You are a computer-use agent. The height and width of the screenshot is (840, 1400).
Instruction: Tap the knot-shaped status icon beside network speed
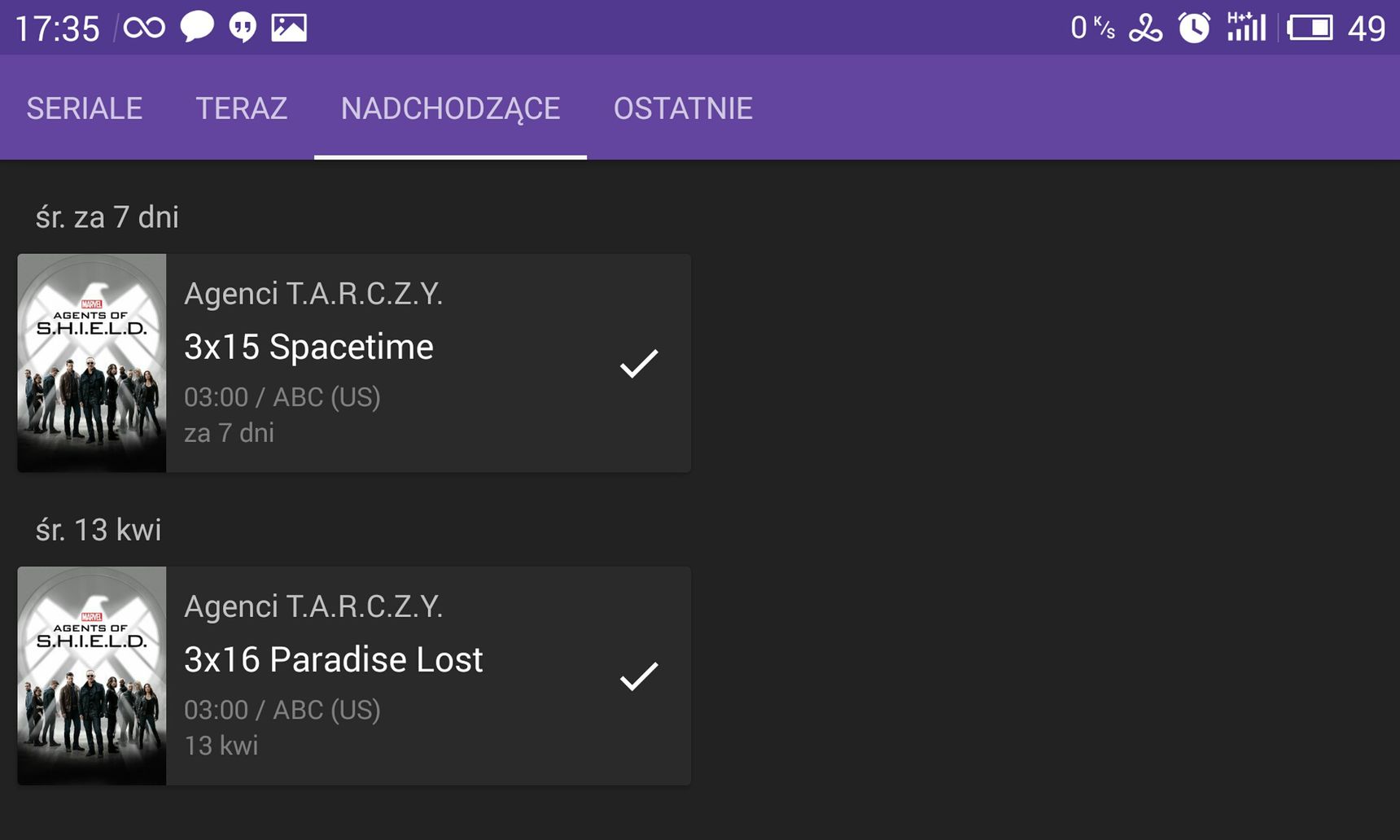[1145, 28]
